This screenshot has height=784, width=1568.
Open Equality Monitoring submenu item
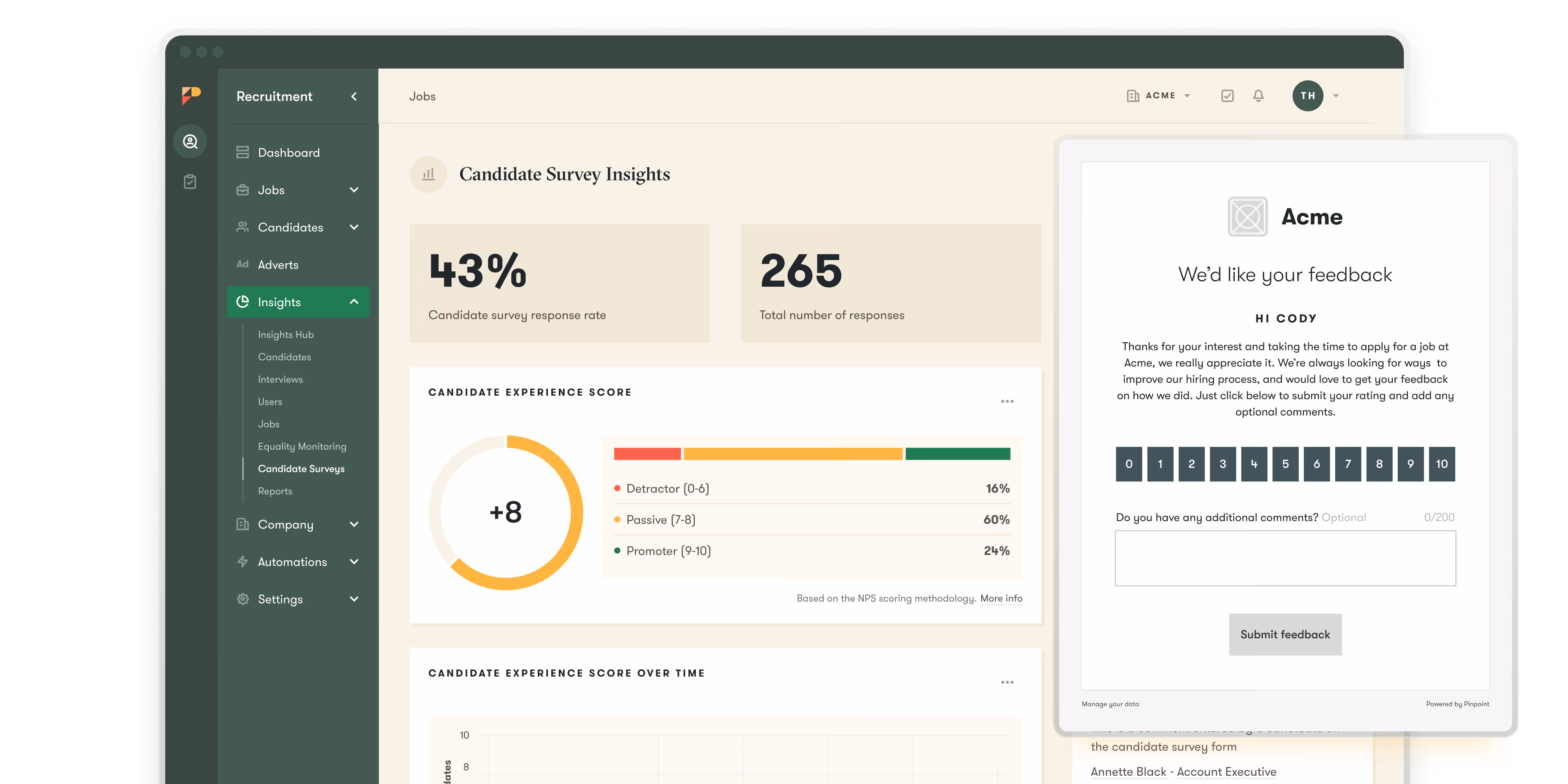click(302, 446)
